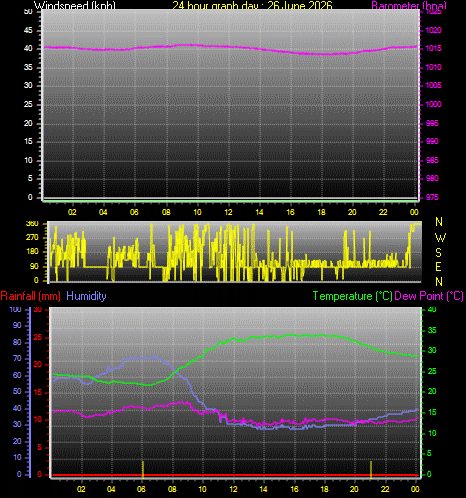The image size is (466, 498).
Task: Click 45 on the windspeed axis
Action: coord(28,30)
